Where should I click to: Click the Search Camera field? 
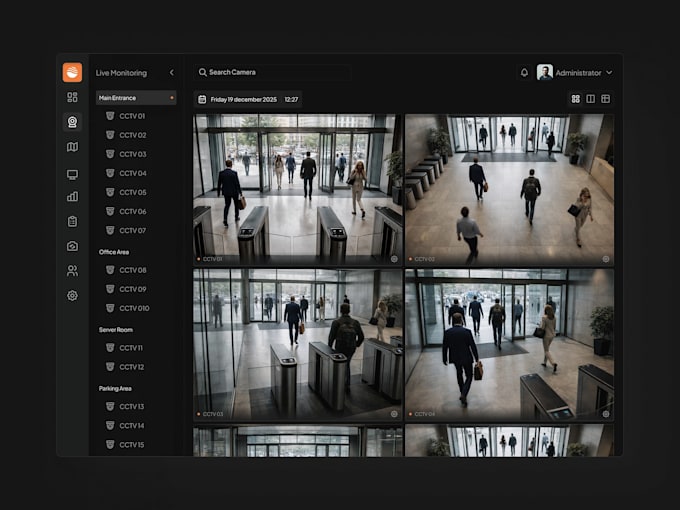(x=272, y=72)
